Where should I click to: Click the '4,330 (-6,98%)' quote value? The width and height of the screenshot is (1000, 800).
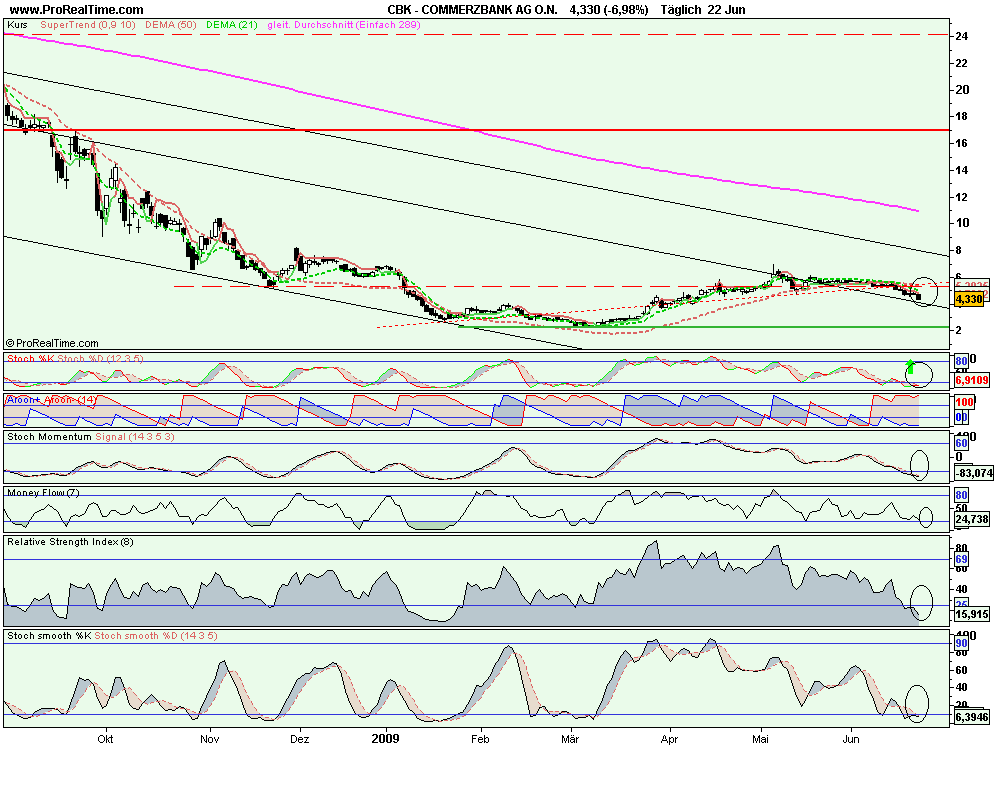pos(609,10)
